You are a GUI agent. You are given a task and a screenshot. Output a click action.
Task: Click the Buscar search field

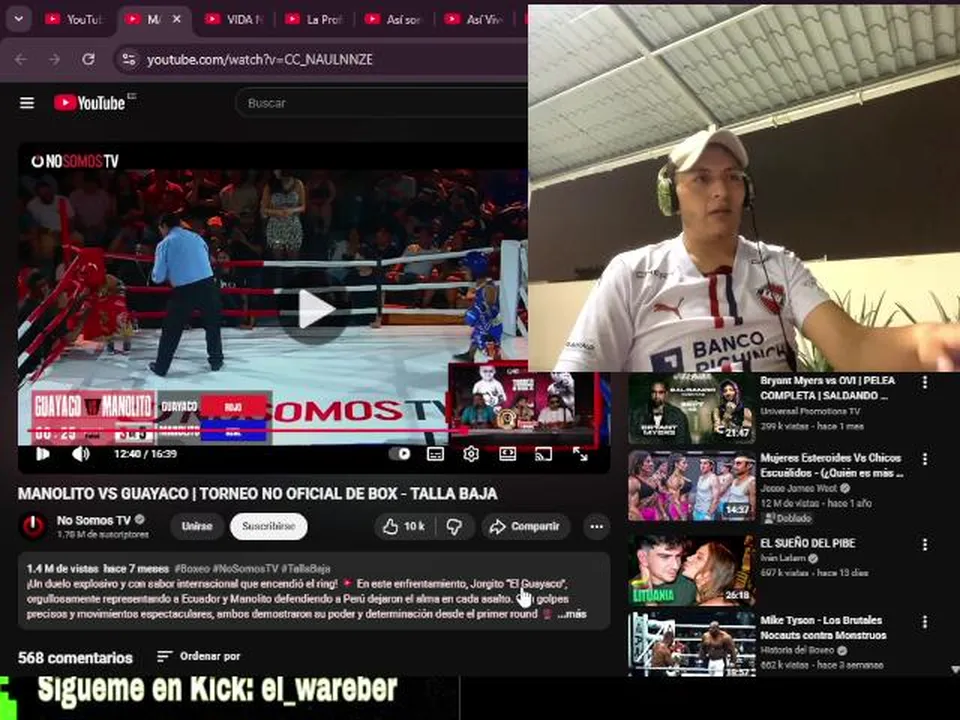pos(380,103)
